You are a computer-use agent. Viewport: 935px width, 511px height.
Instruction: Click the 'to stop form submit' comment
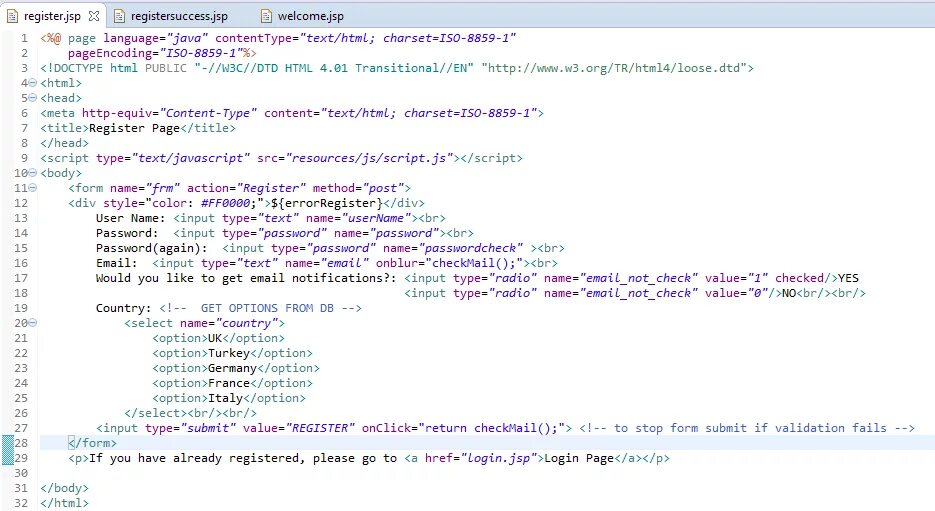coord(747,428)
